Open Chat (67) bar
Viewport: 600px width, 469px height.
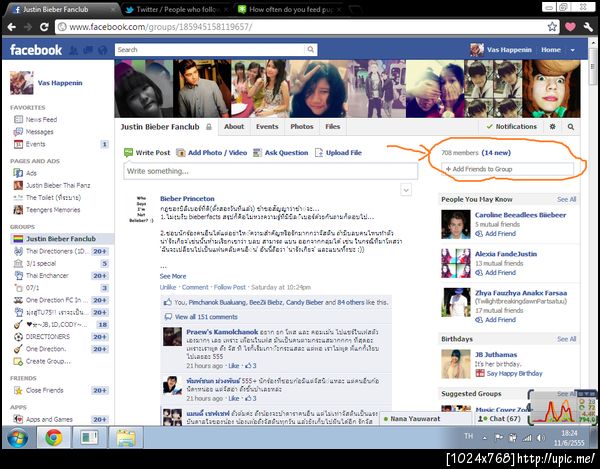[x=501, y=419]
